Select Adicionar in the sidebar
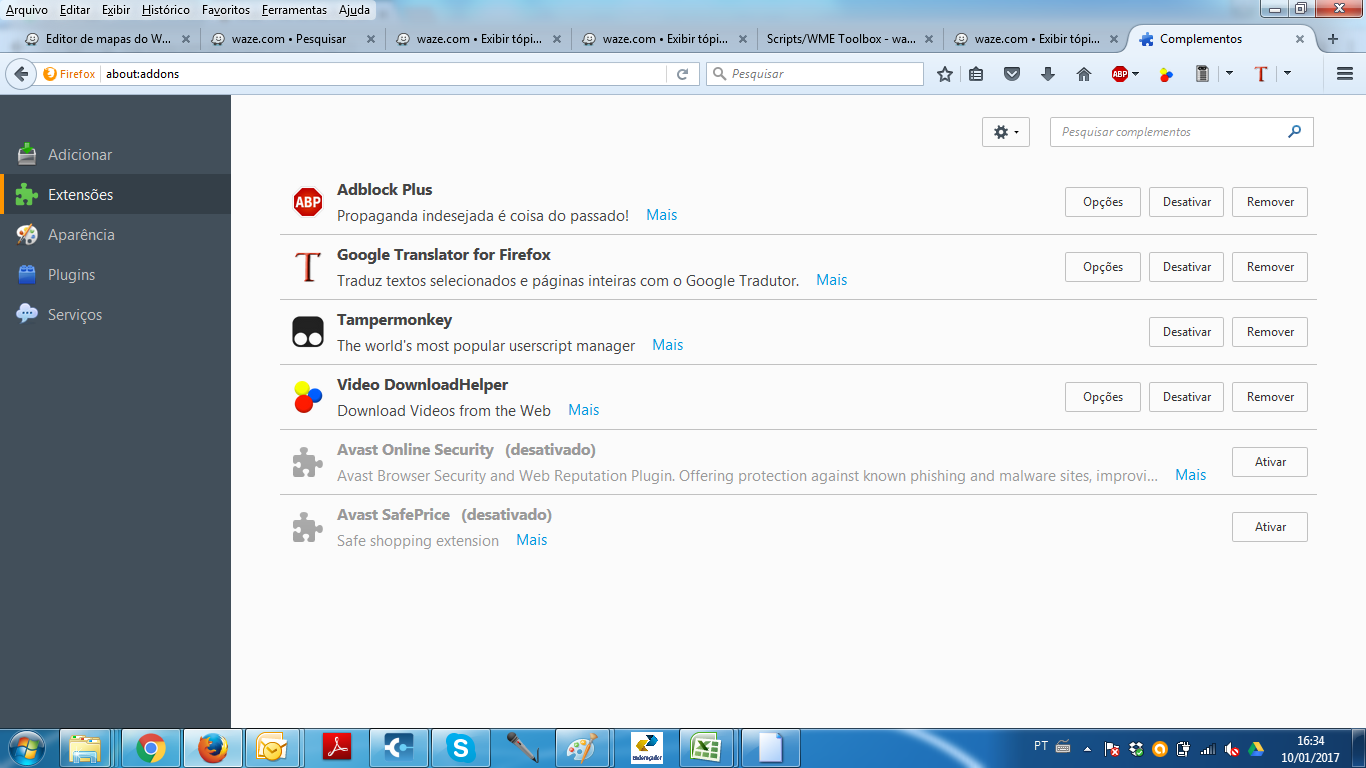This screenshot has width=1366, height=768. pos(115,155)
